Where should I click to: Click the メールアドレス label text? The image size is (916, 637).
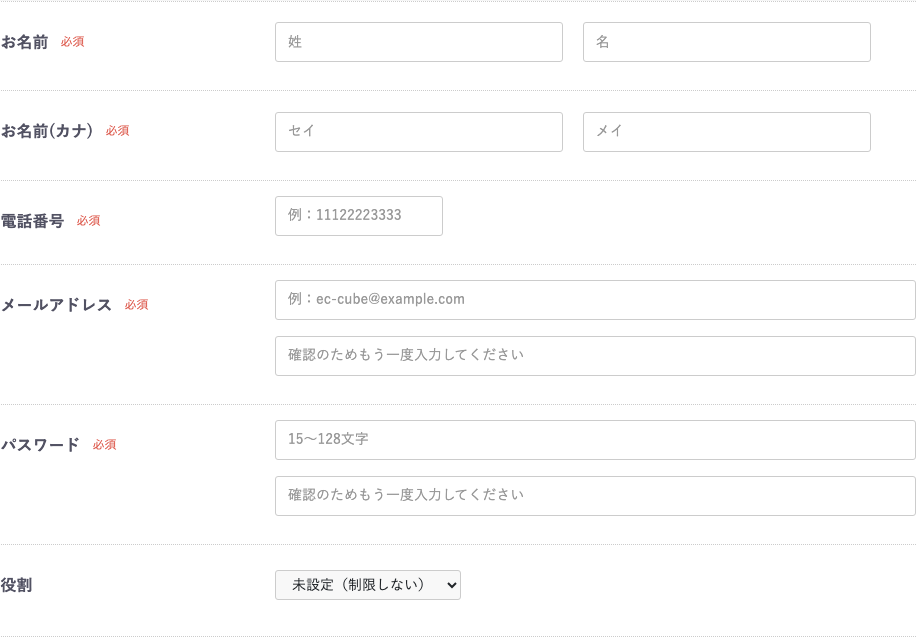[x=56, y=305]
